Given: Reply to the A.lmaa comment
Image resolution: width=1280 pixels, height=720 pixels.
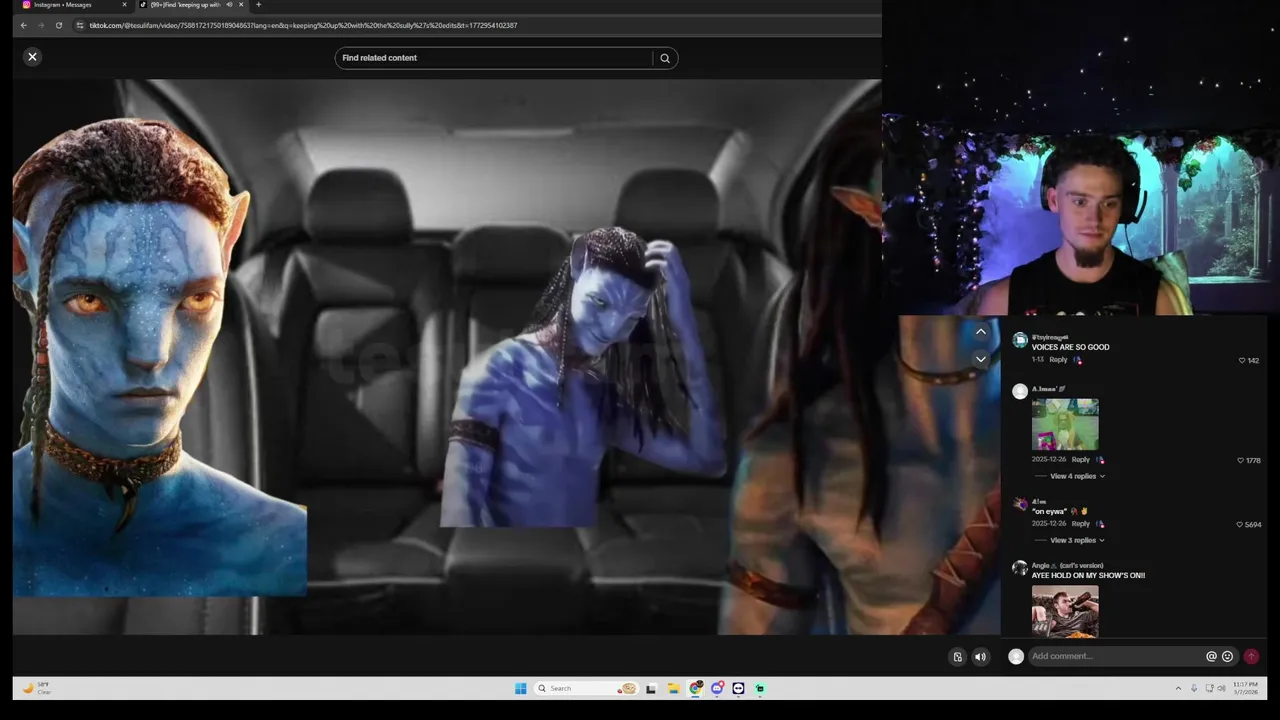Looking at the screenshot, I should coord(1081,460).
